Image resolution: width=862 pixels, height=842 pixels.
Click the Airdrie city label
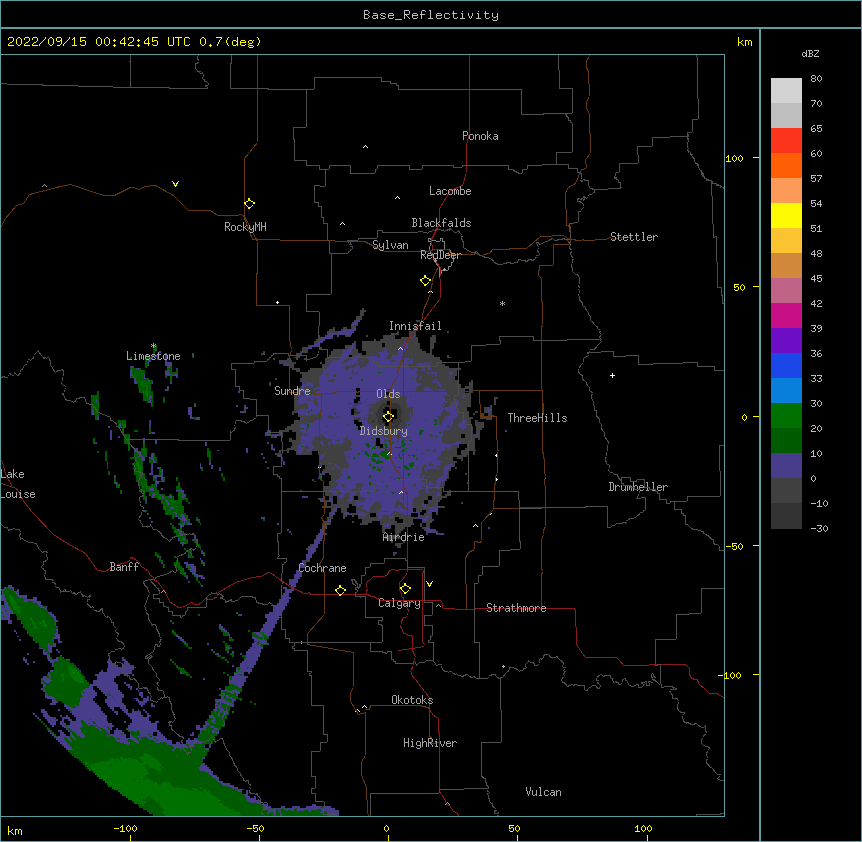pyautogui.click(x=403, y=537)
